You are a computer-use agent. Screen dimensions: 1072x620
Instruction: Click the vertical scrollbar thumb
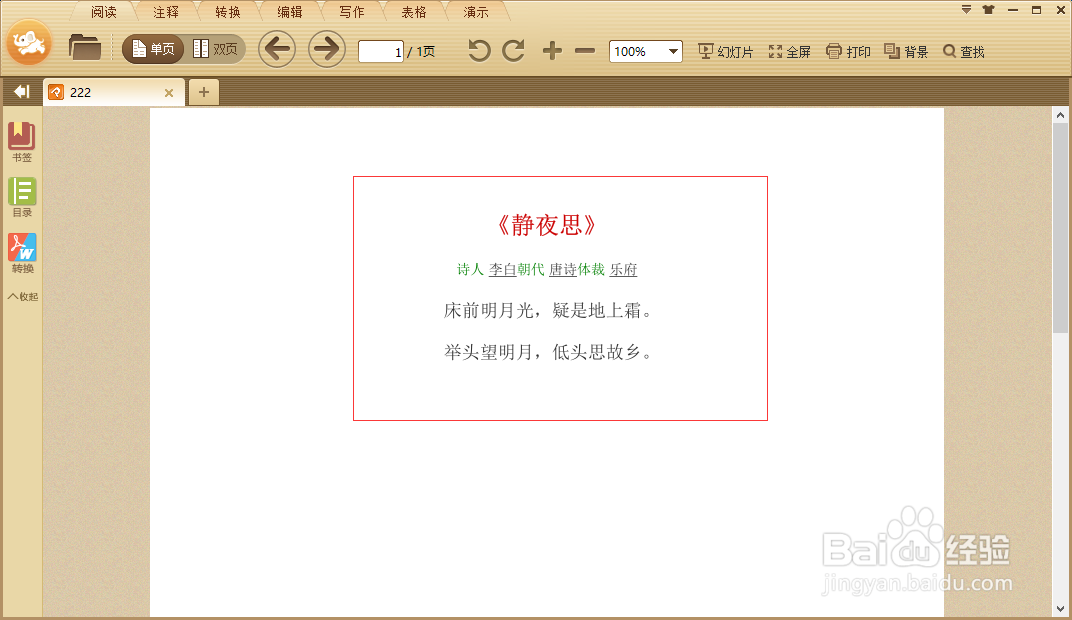[x=1060, y=229]
